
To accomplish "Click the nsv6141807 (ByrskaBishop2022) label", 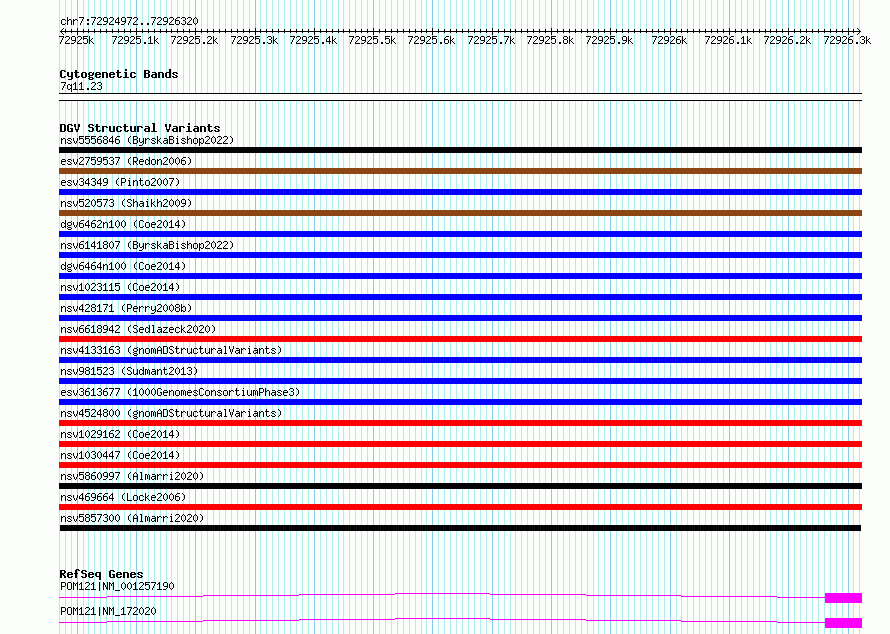I will [147, 245].
